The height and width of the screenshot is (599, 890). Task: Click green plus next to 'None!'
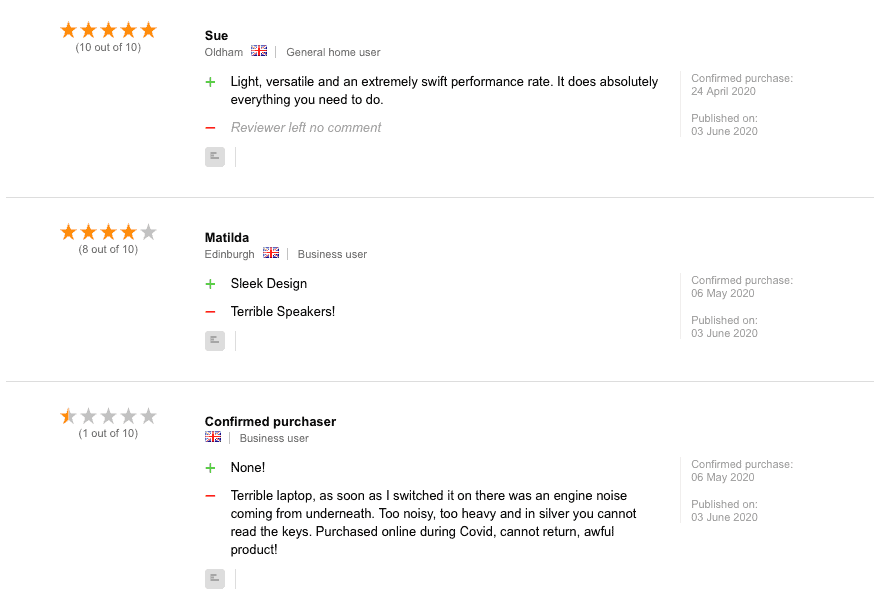click(x=210, y=468)
